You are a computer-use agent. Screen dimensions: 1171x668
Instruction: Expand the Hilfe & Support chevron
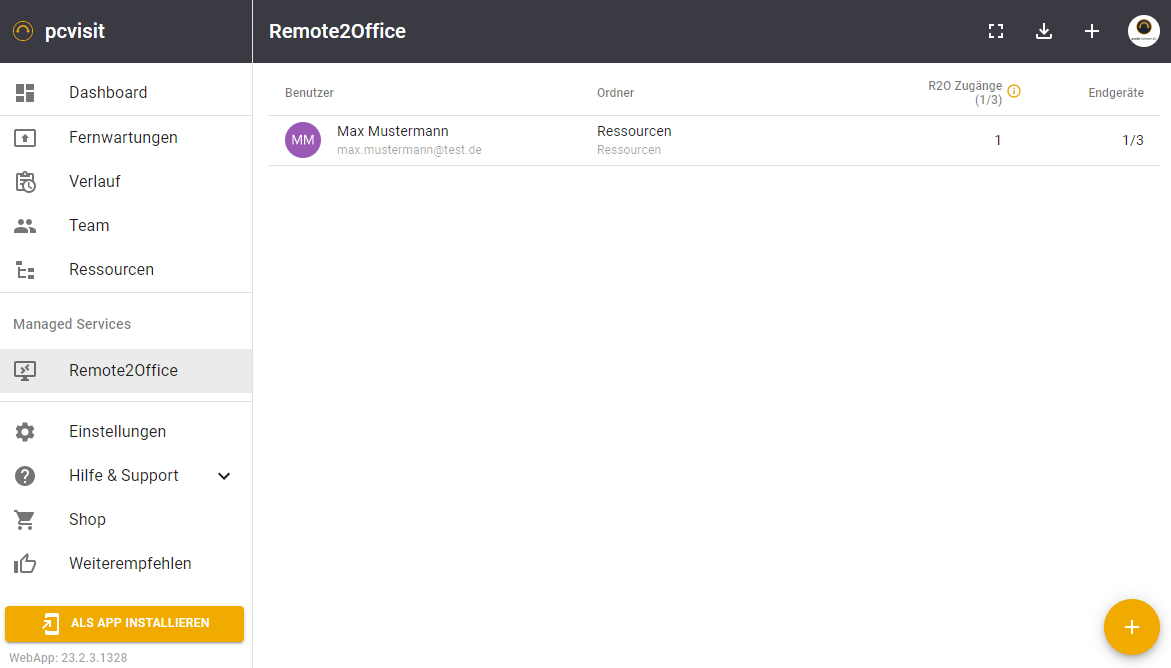pyautogui.click(x=224, y=476)
